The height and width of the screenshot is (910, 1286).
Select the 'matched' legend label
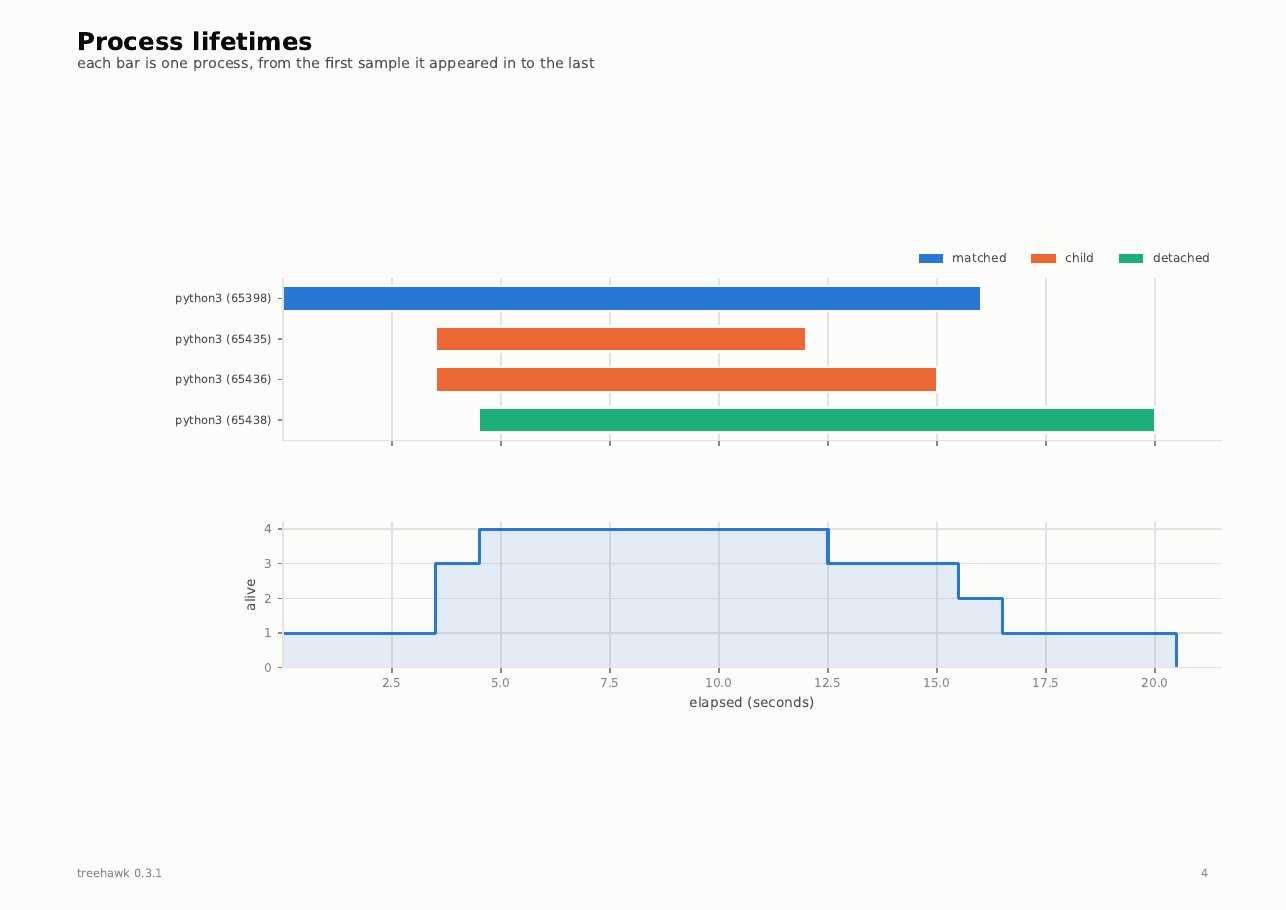click(979, 258)
